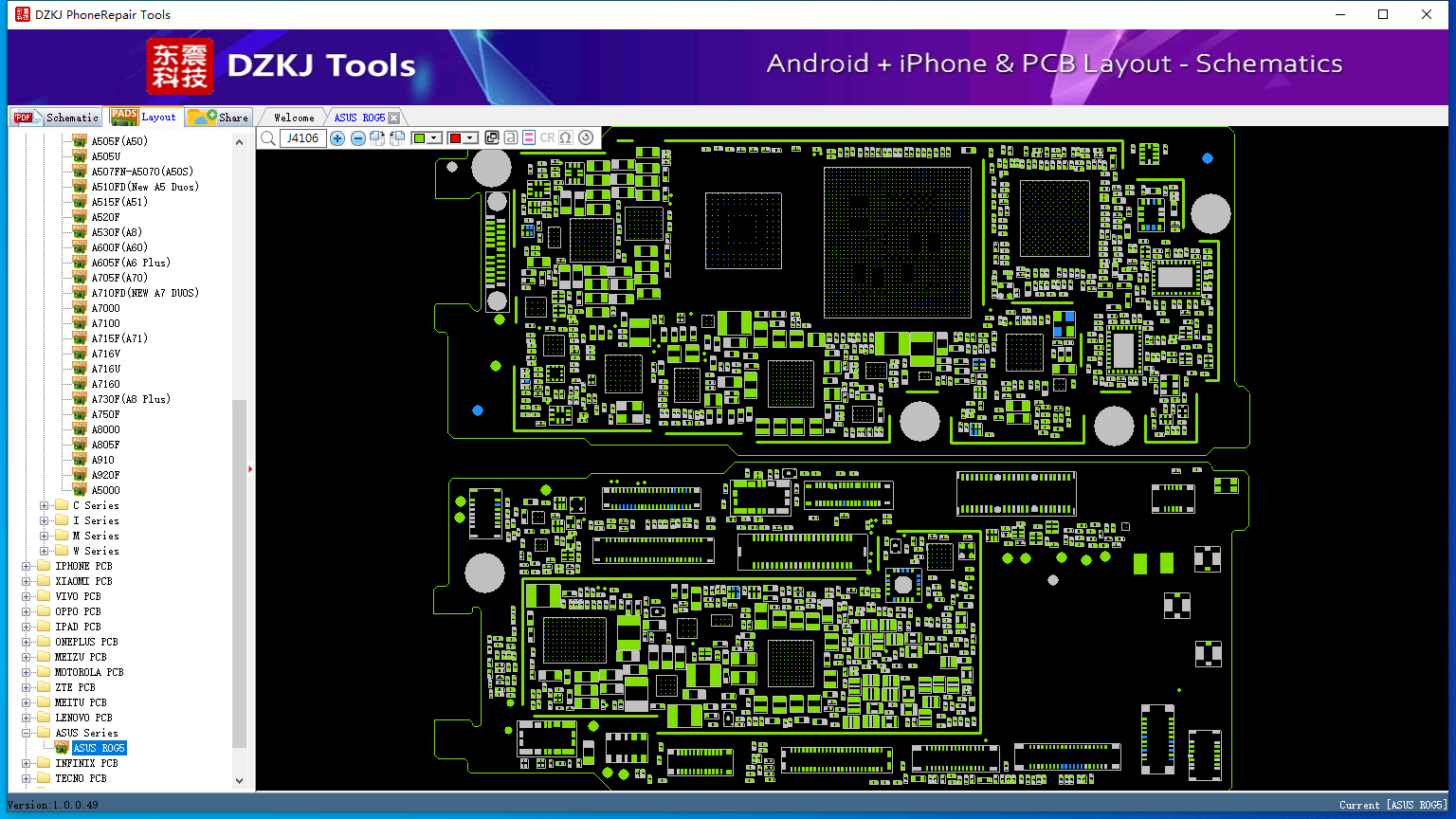This screenshot has width=1456, height=819.
Task: Click the A520F board icon
Action: click(80, 217)
